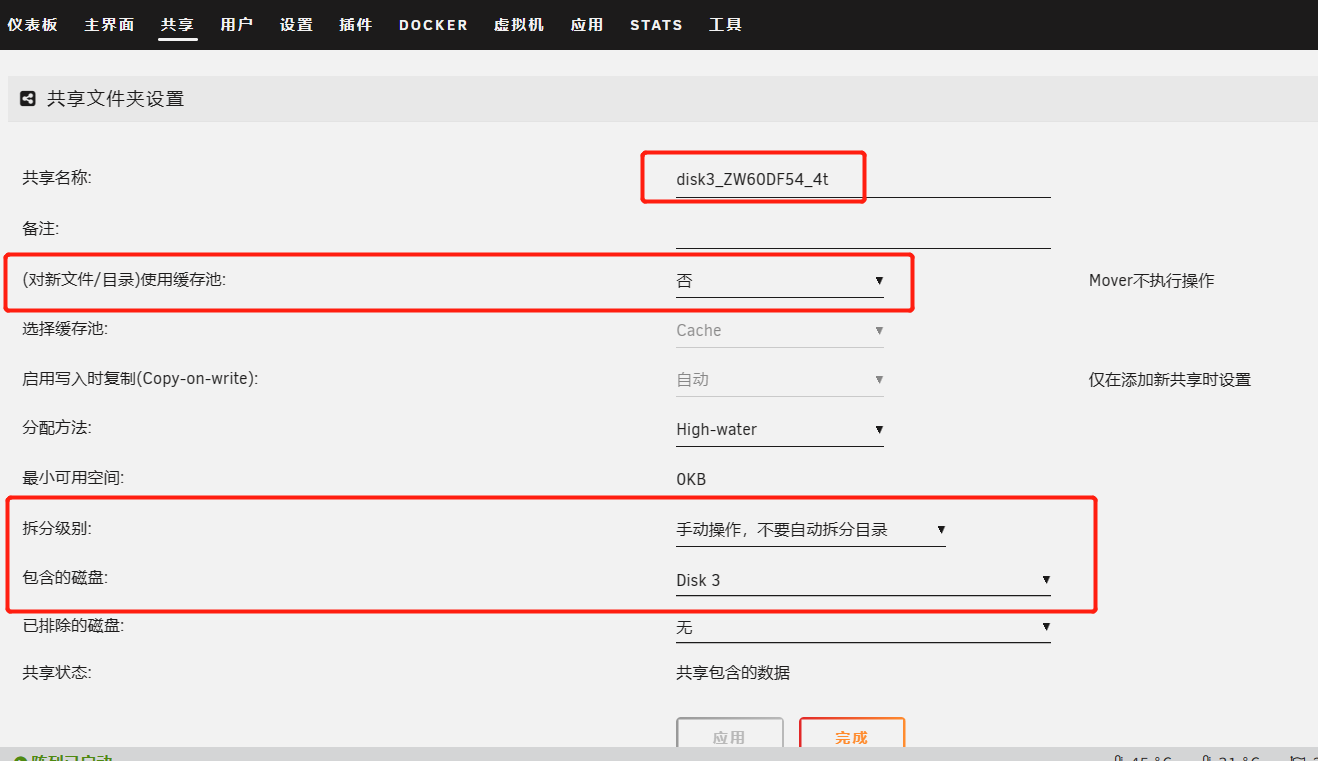Click the share icon beside 共享文件夹设置

click(x=28, y=99)
